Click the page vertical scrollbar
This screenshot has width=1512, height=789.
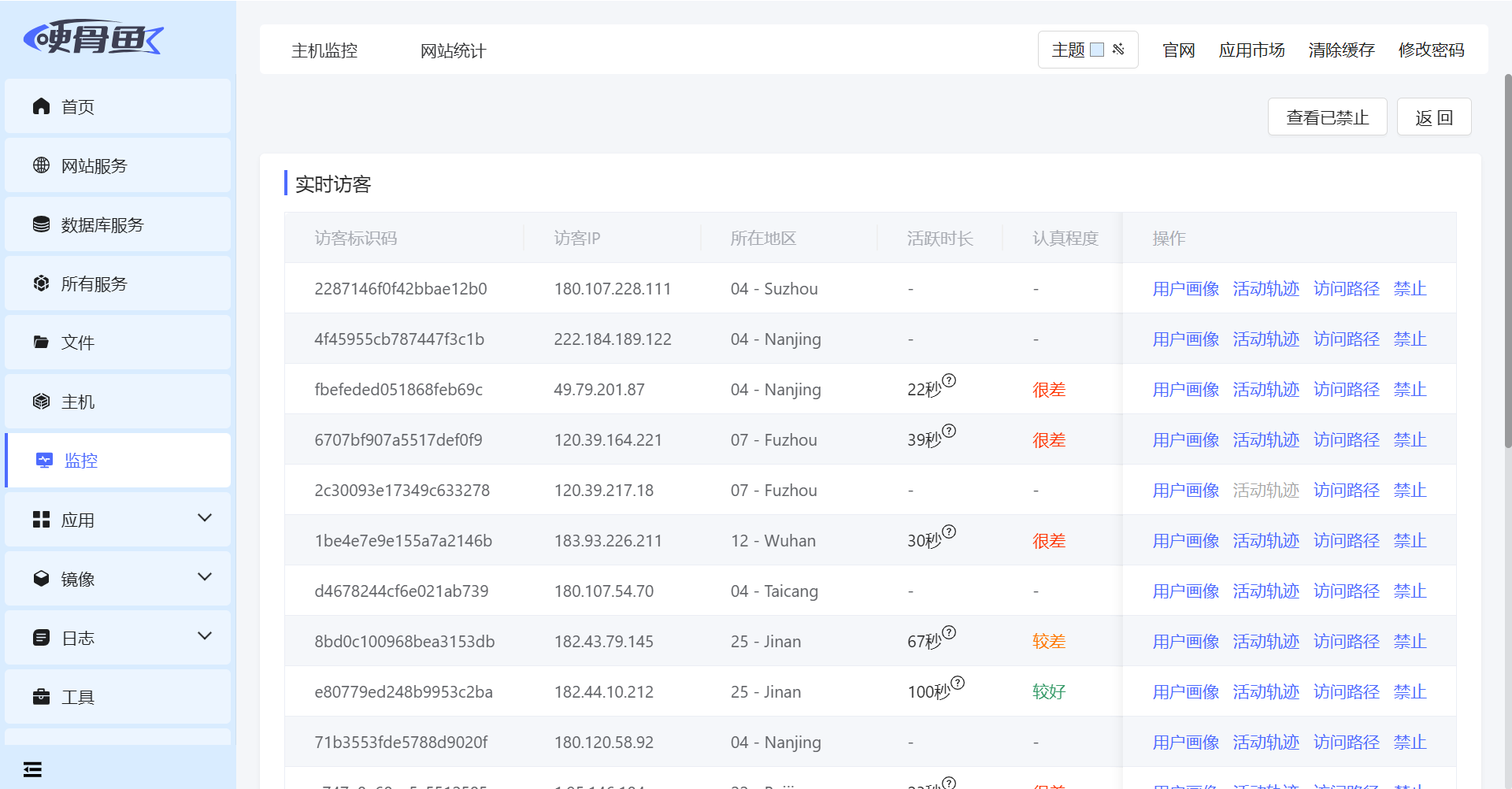pyautogui.click(x=1507, y=260)
